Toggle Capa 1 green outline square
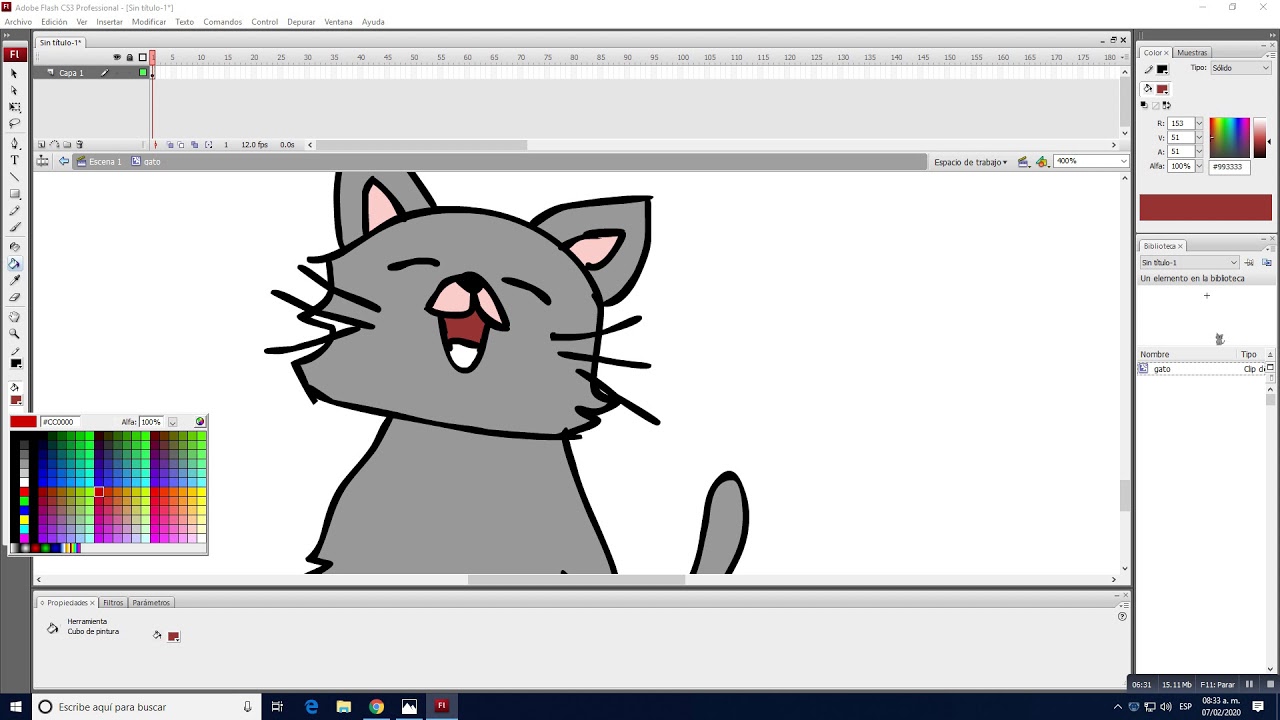This screenshot has height=720, width=1280. point(143,73)
